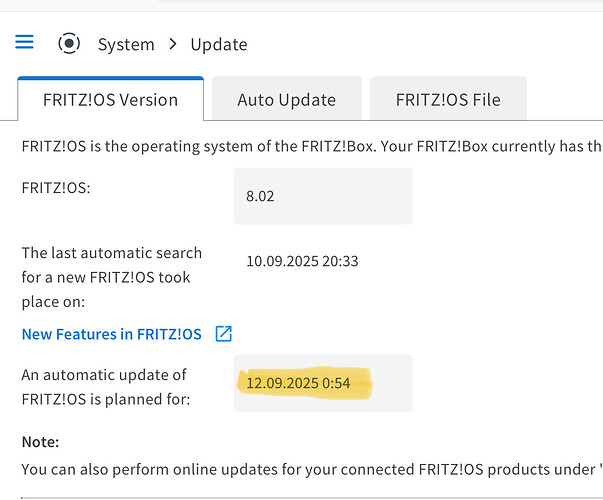The width and height of the screenshot is (603, 500).
Task: Open the FRITZ!OS File tab
Action: point(448,99)
